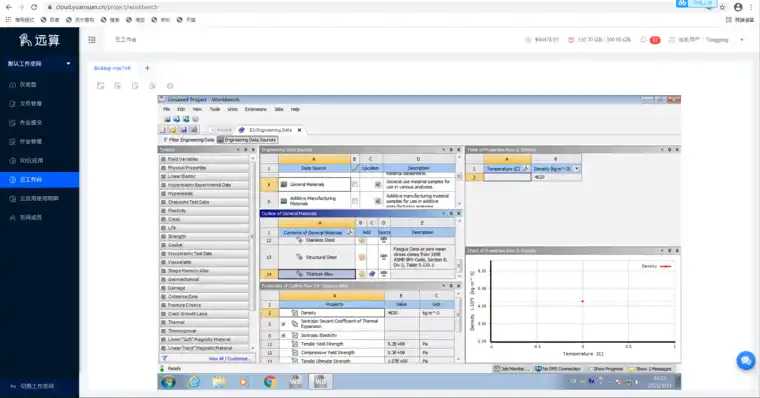Click the Toolbox filter funnel icon
The image size is (760, 398).
[165, 359]
